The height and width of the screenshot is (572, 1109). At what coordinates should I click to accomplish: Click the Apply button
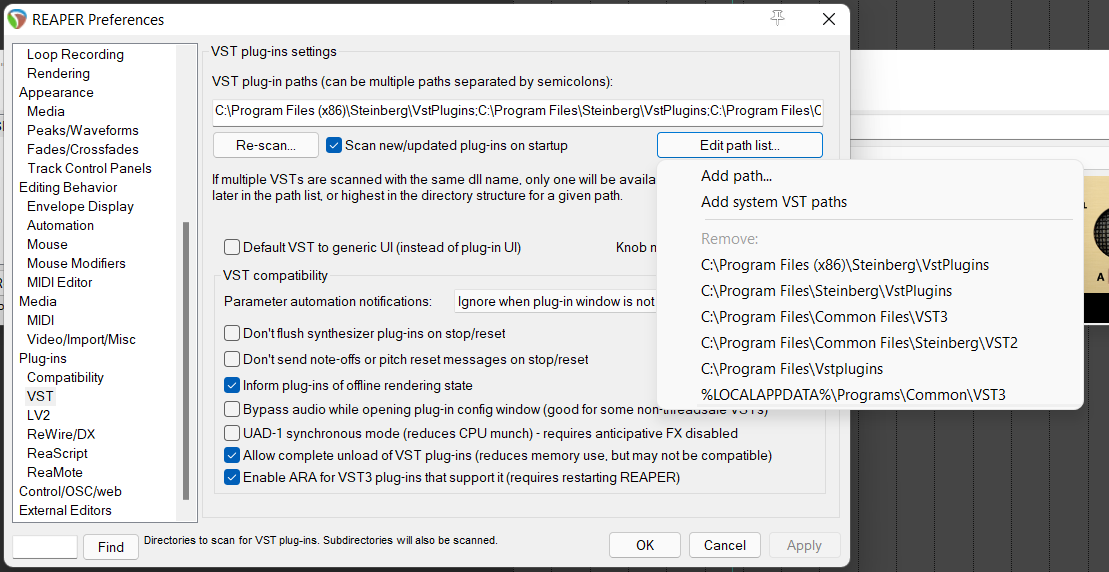click(804, 545)
